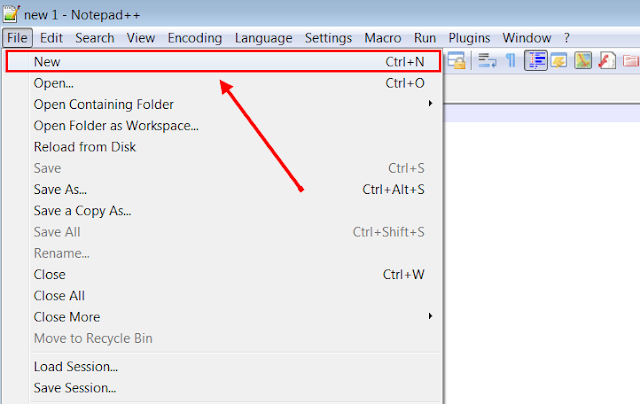Click the greyed-out Rename... entry

tap(224, 253)
